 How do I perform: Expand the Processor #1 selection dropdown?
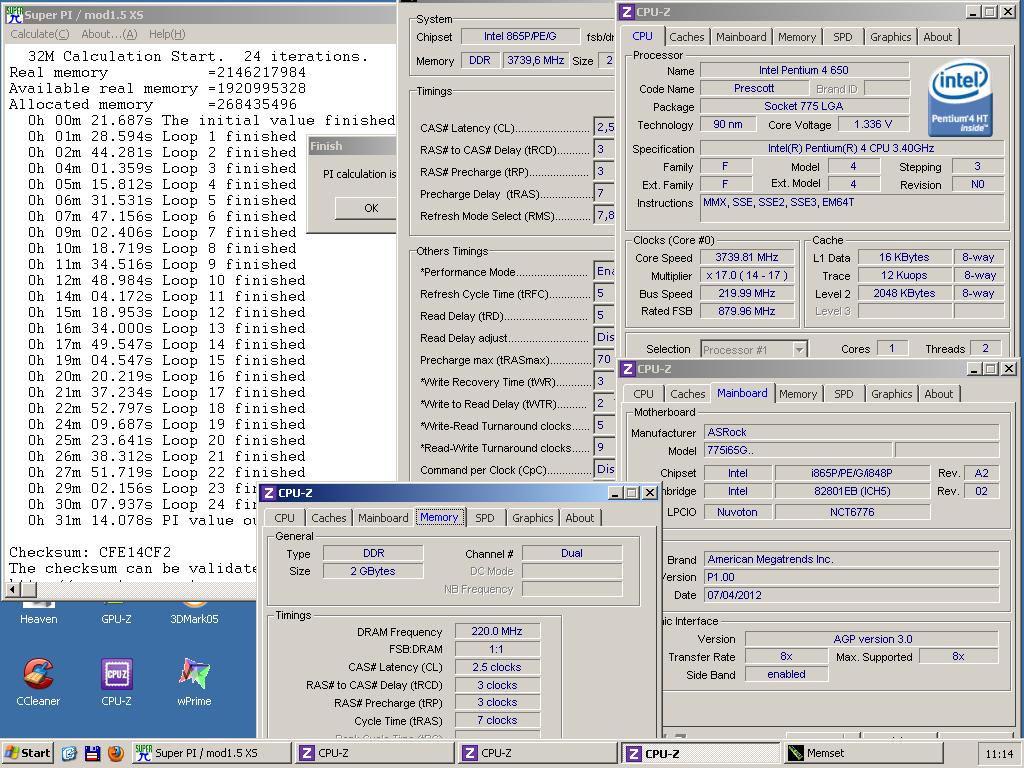point(799,349)
